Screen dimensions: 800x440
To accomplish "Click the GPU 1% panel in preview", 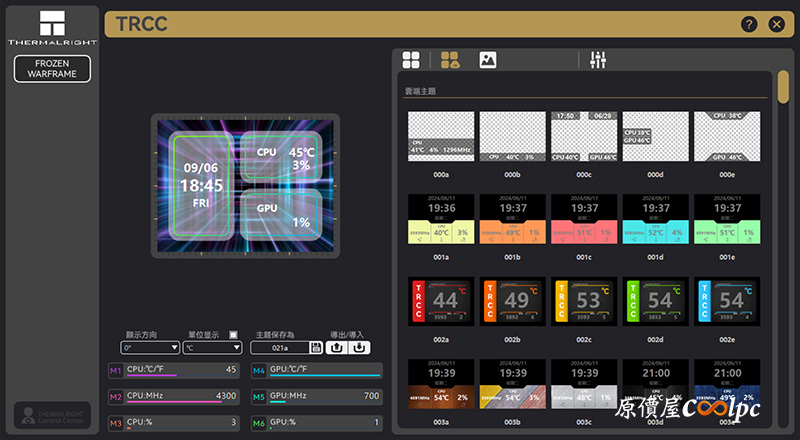I will [x=281, y=214].
